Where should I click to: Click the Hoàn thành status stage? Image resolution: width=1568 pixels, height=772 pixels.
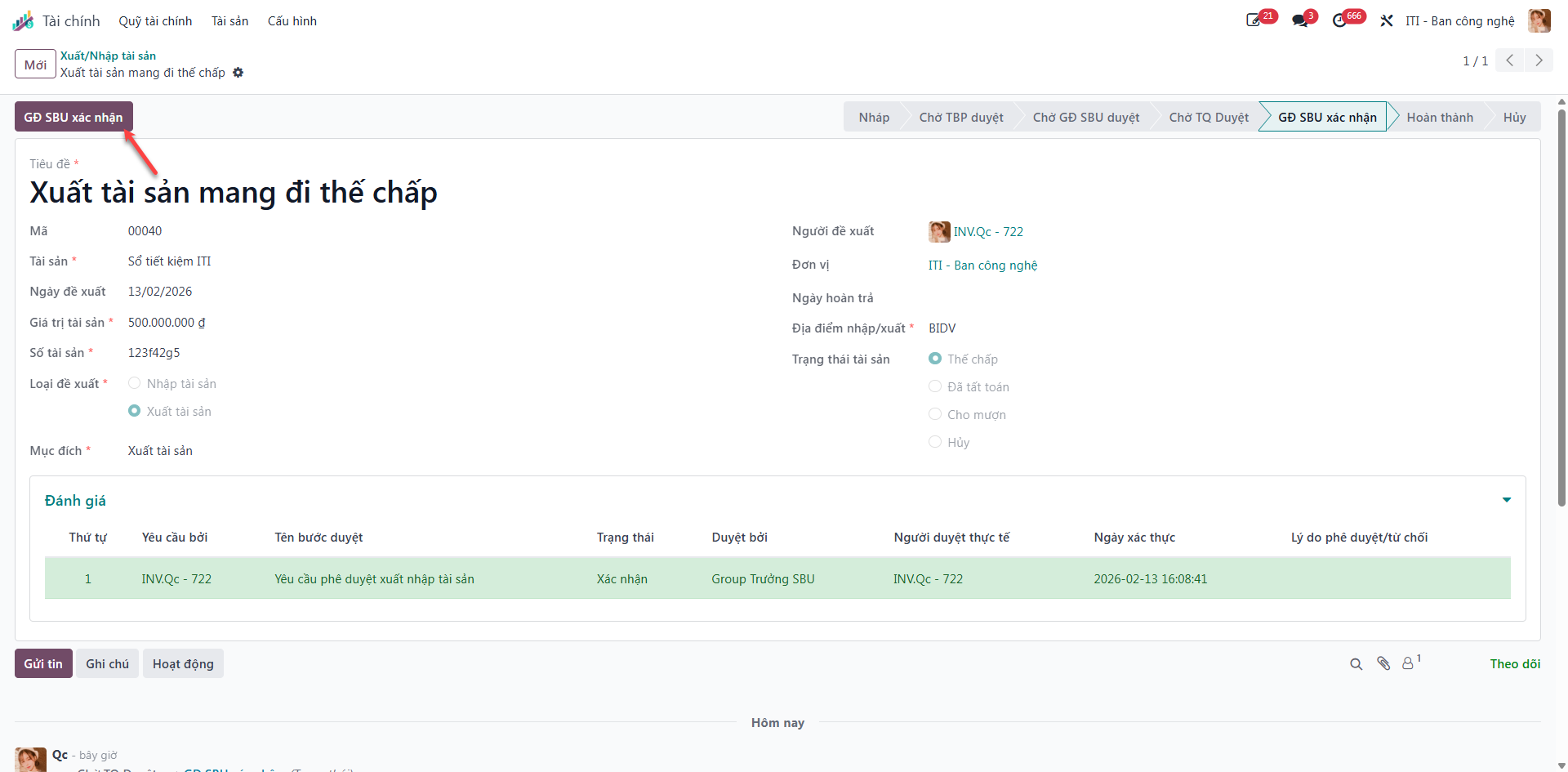[1440, 117]
